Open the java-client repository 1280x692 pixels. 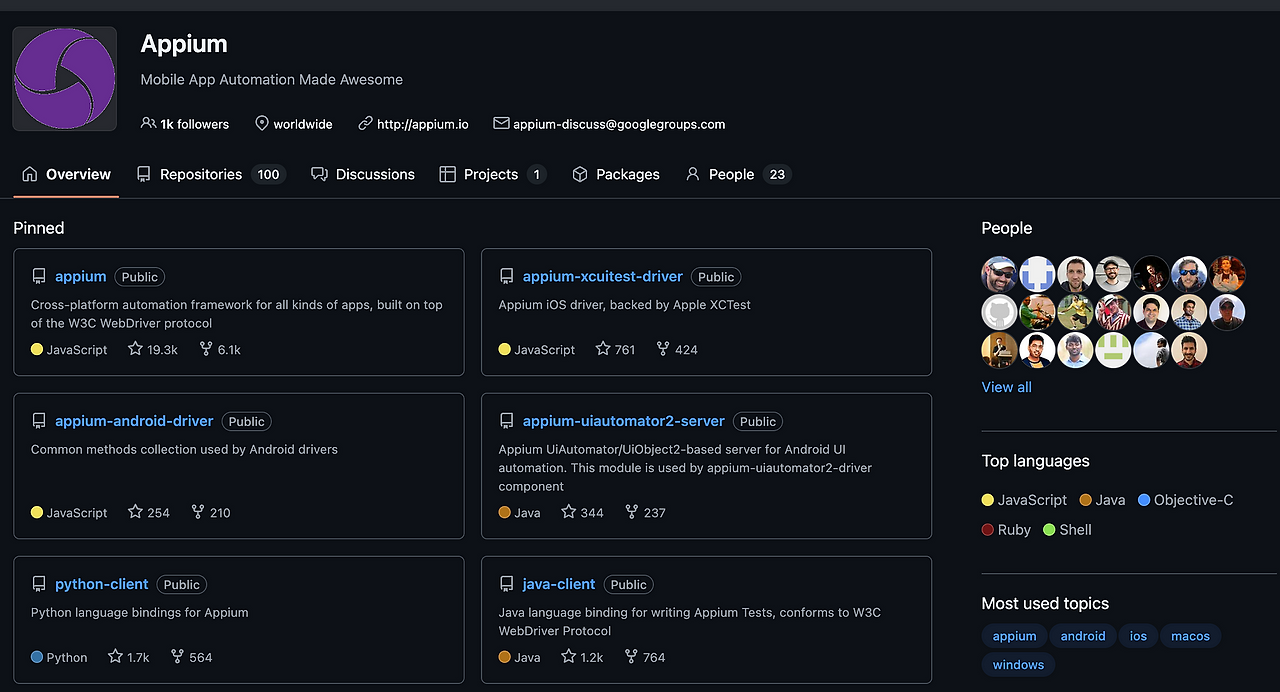click(559, 584)
